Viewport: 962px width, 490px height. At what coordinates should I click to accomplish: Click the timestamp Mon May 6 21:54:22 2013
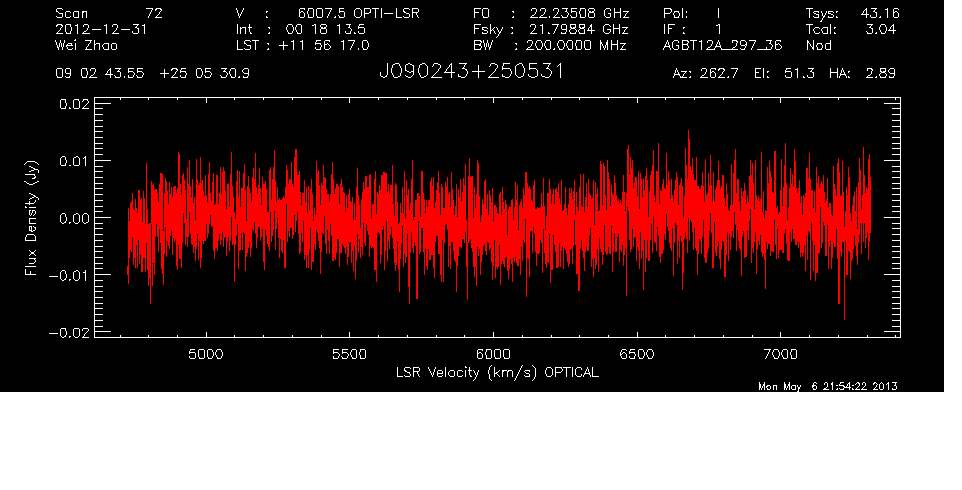pyautogui.click(x=828, y=386)
